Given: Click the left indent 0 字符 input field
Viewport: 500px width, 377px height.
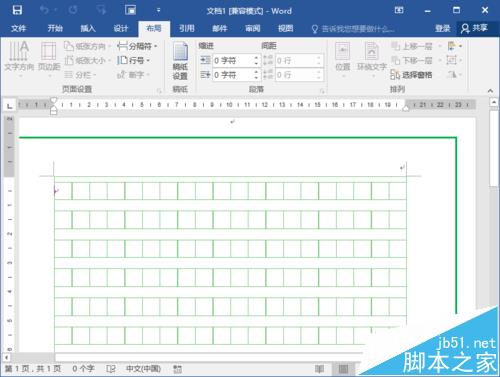Looking at the screenshot, I should point(233,60).
